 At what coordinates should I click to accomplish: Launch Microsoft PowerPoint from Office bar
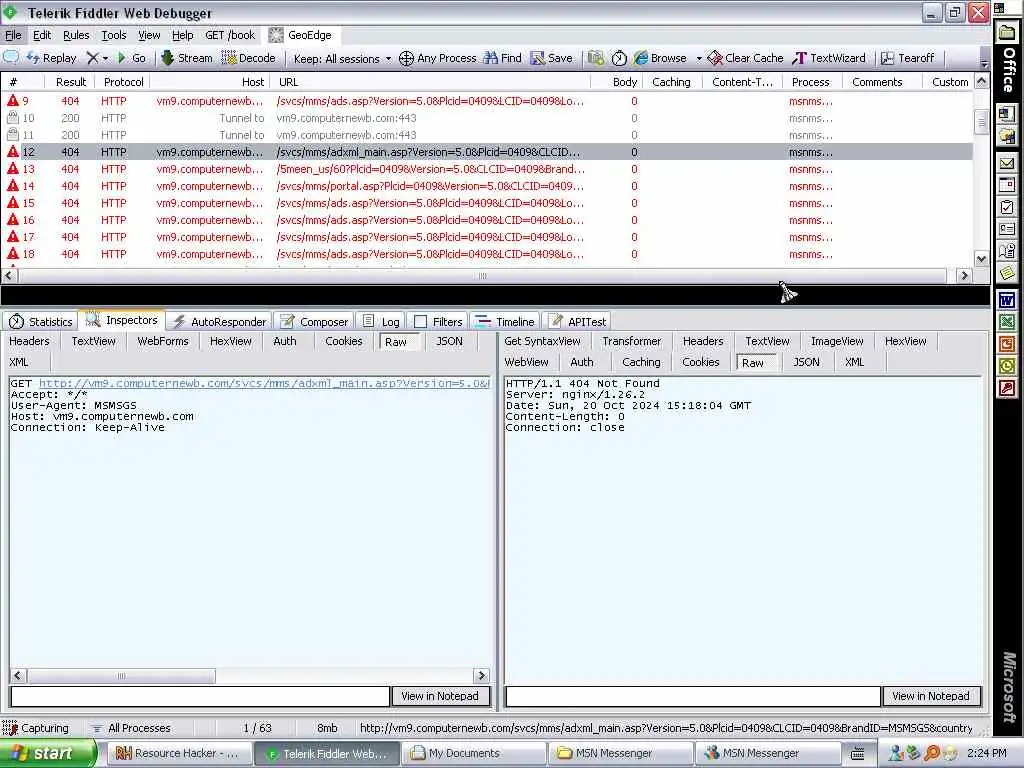[x=1007, y=344]
